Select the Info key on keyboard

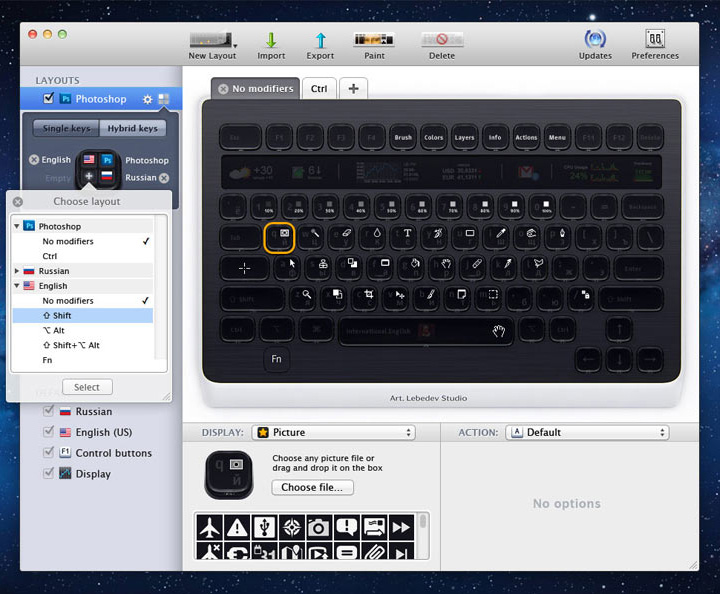(x=495, y=137)
